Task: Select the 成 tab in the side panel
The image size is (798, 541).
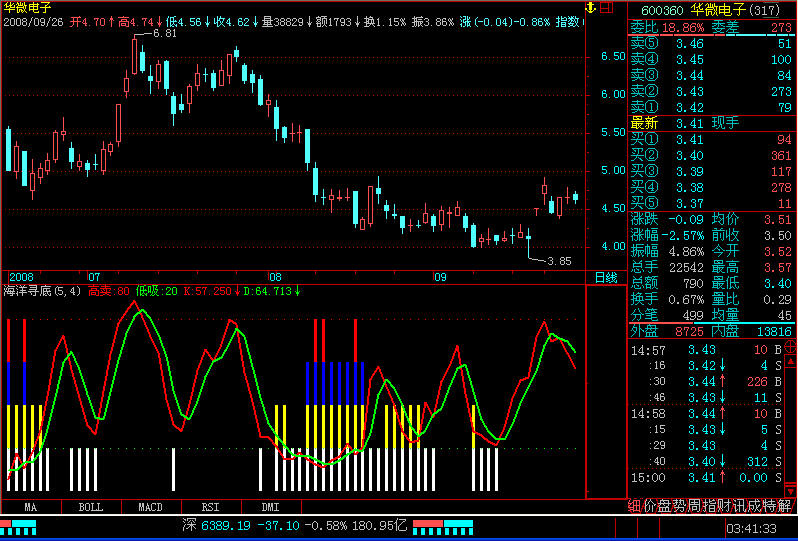Action: pyautogui.click(x=755, y=506)
